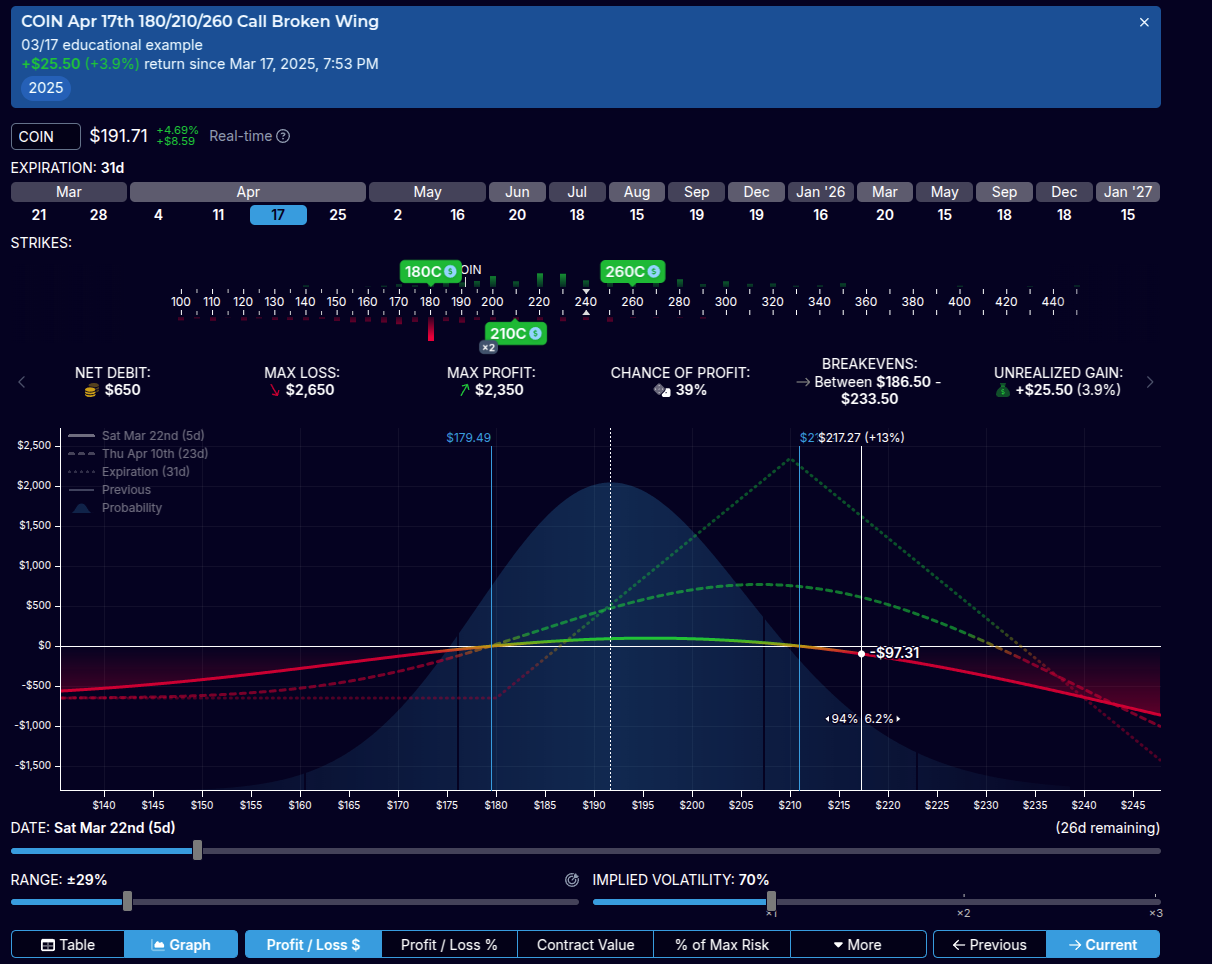
Task: Switch to Table view
Action: (68, 944)
